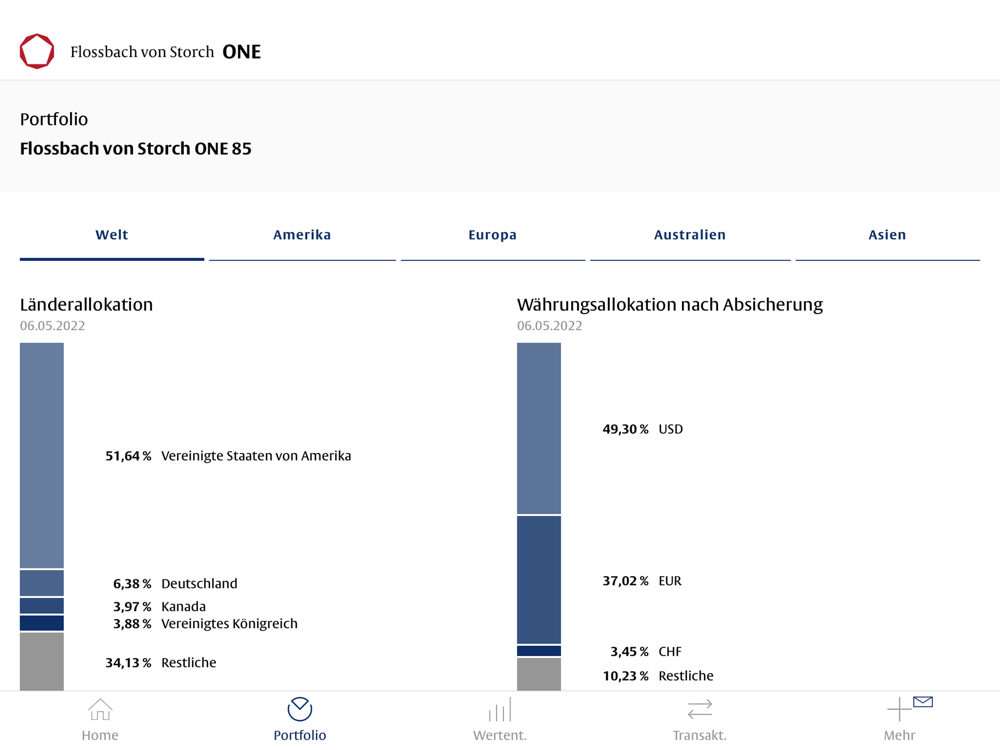The image size is (1000, 750).
Task: Switch to the Amerika tab
Action: 302,235
